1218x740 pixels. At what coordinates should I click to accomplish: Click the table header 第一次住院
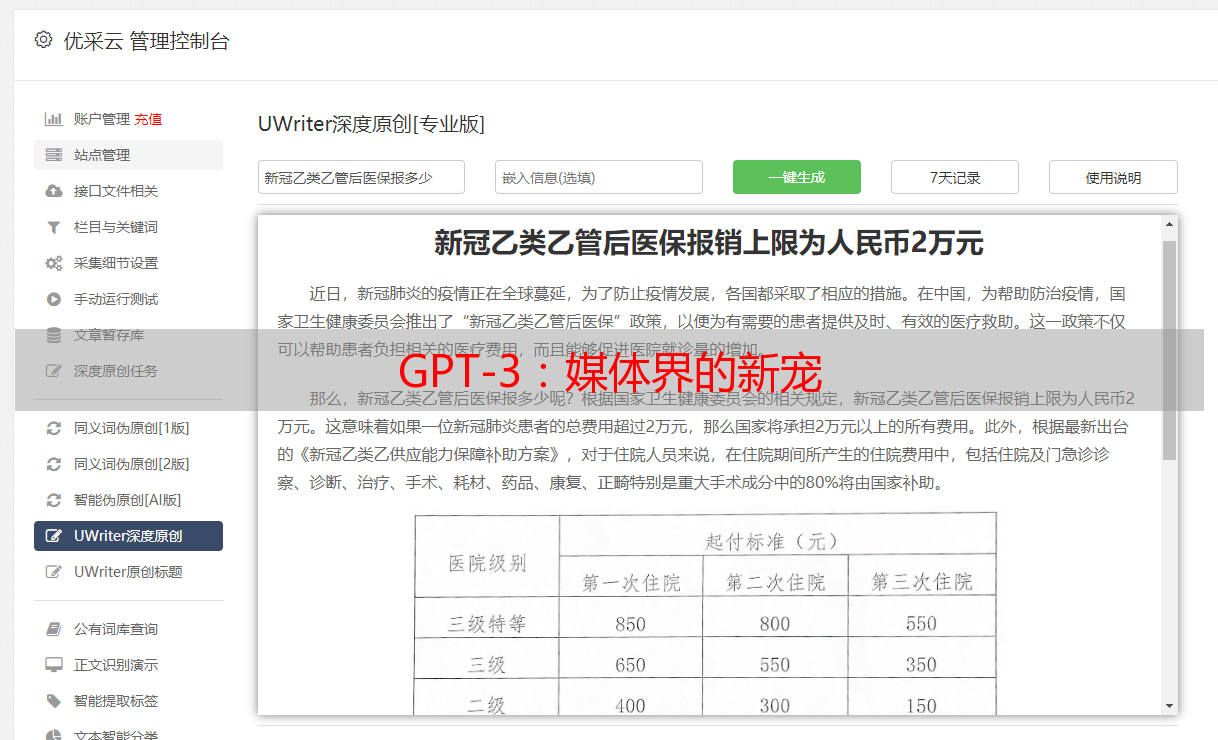[x=631, y=582]
